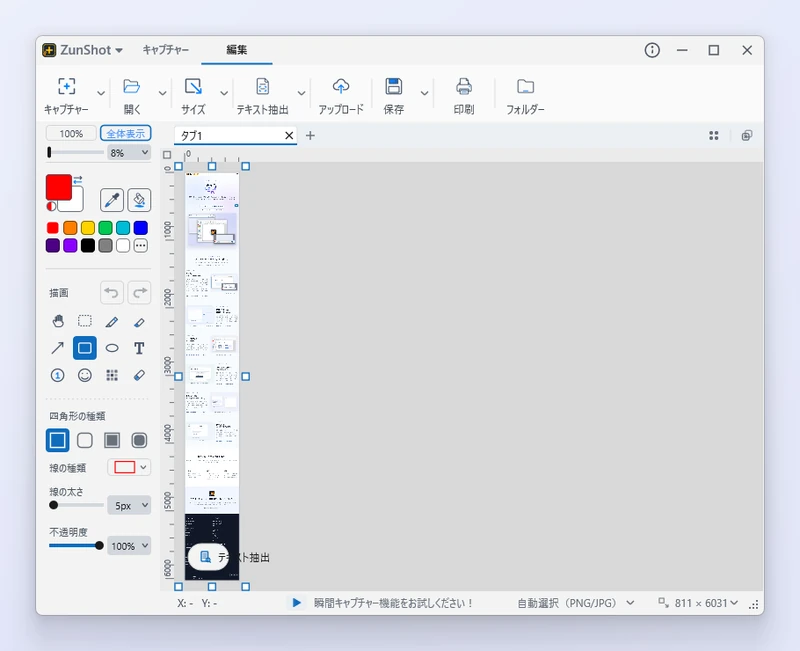Open the 8% zoom level dropdown
800x651 pixels.
[x=129, y=153]
